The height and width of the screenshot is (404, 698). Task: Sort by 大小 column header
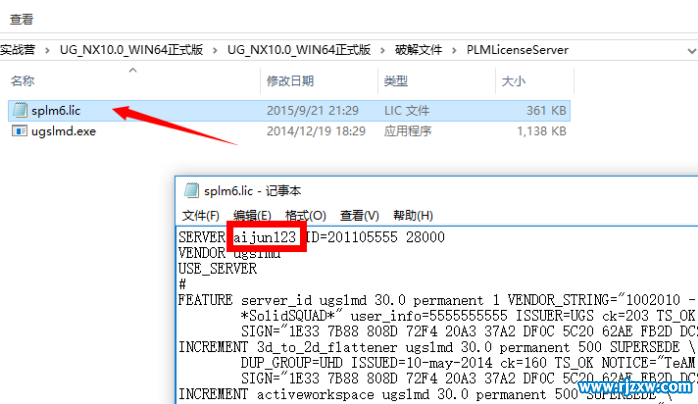pyautogui.click(x=513, y=81)
